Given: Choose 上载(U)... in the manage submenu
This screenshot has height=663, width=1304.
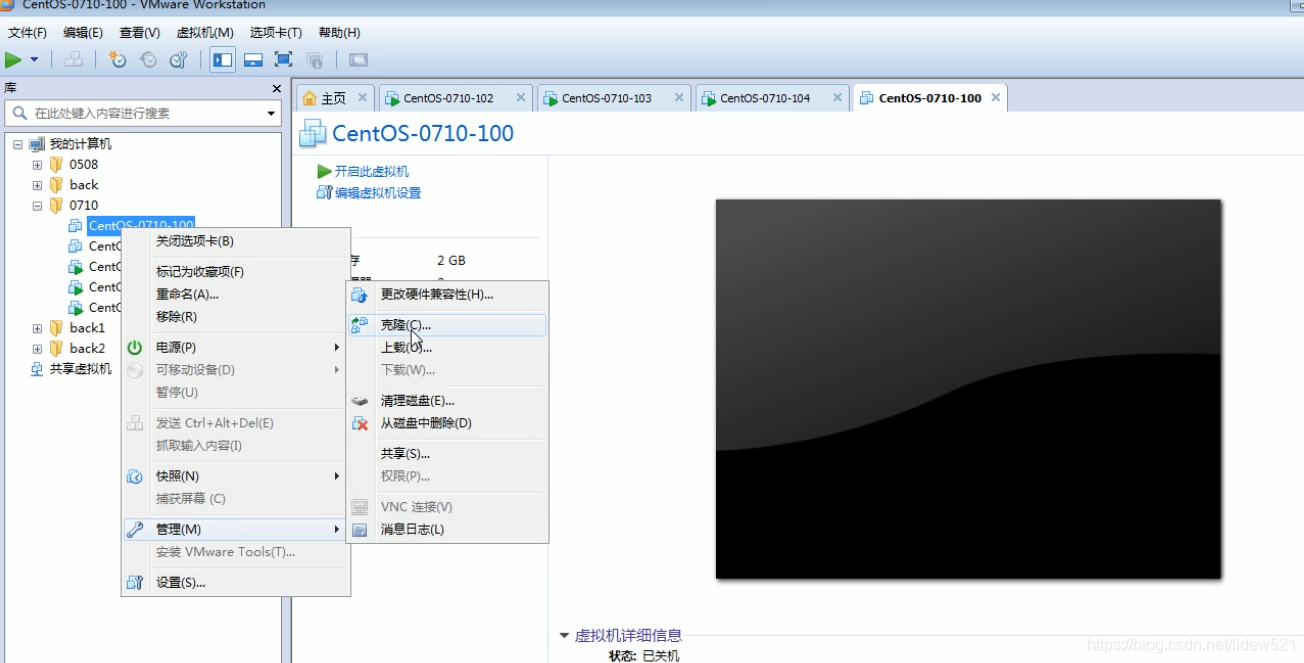Looking at the screenshot, I should click(x=447, y=347).
